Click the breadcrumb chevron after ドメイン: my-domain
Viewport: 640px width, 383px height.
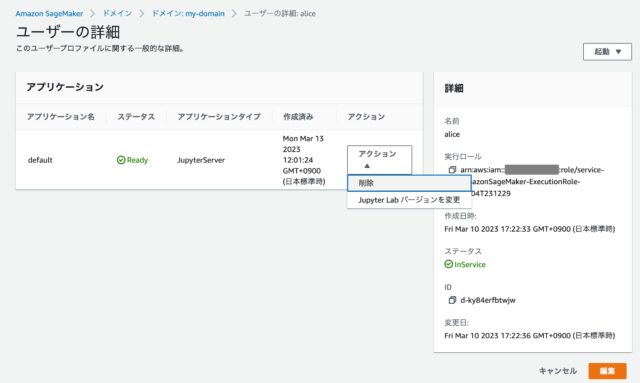pyautogui.click(x=234, y=13)
